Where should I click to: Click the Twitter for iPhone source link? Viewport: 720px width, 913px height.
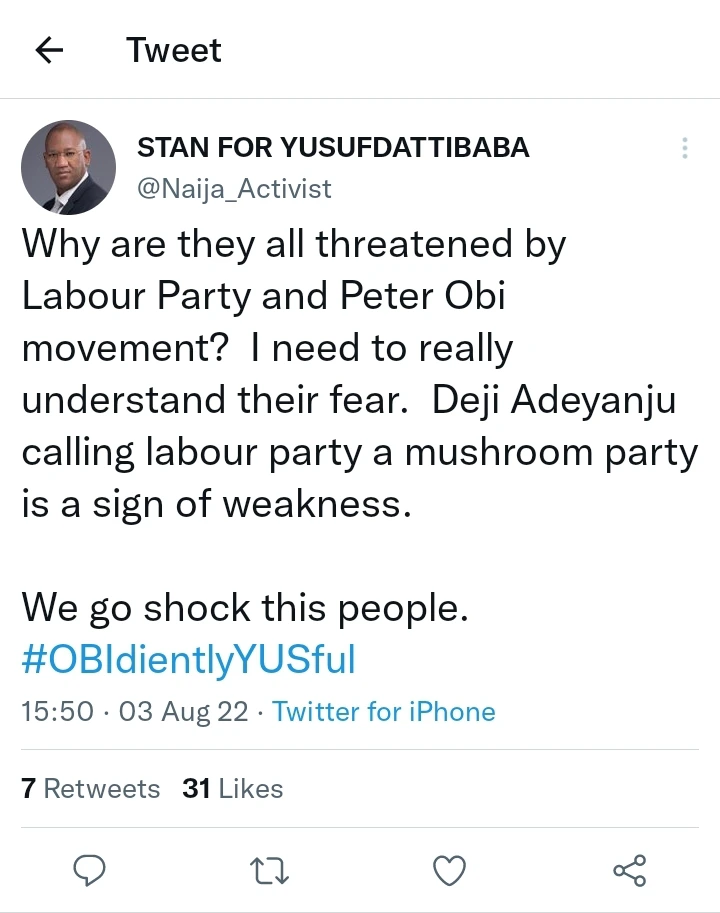383,712
